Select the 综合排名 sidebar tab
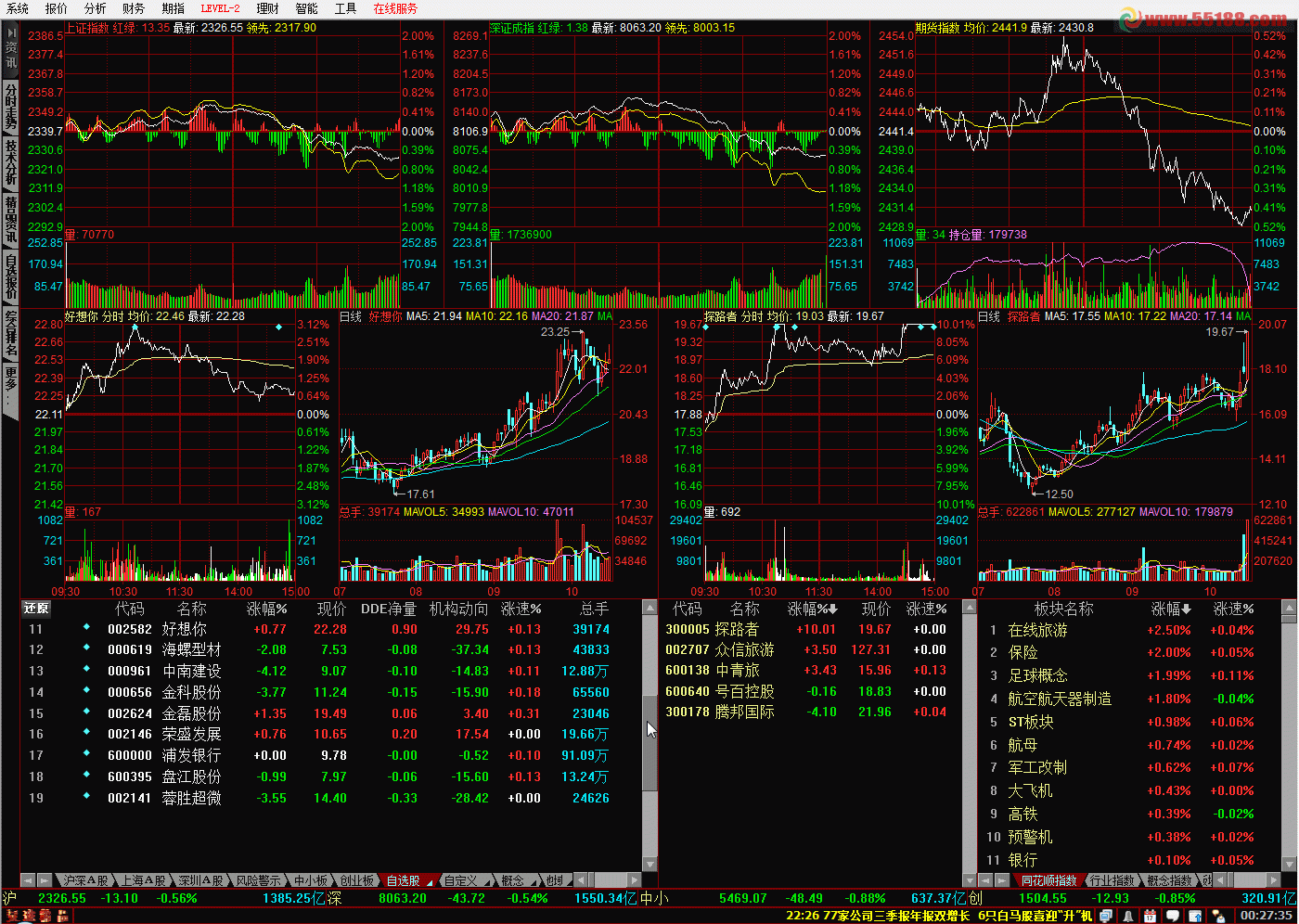 (10, 334)
